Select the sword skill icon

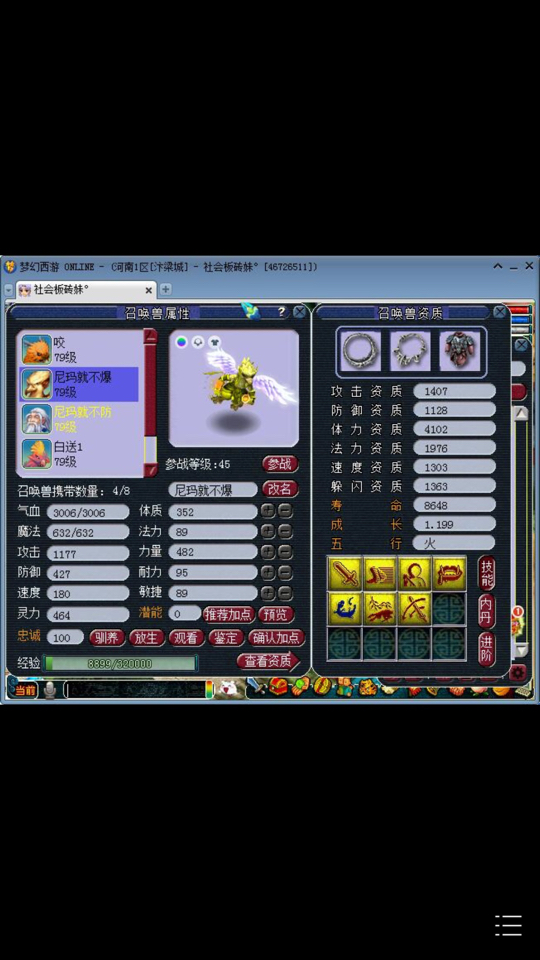click(345, 574)
